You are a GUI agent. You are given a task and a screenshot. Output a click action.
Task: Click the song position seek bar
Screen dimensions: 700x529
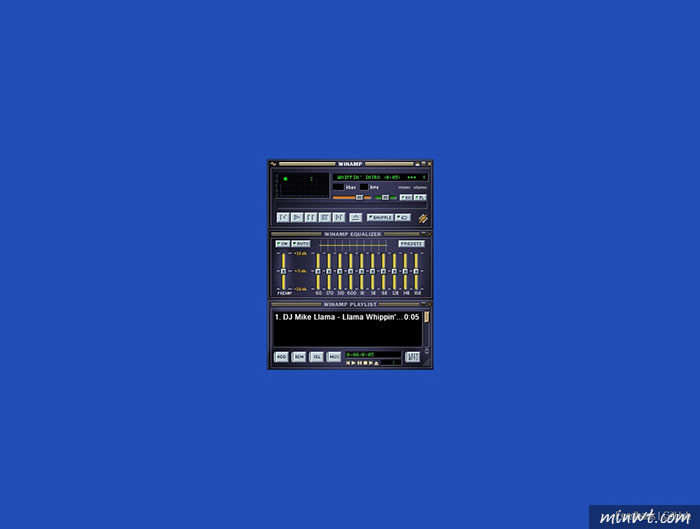point(352,205)
